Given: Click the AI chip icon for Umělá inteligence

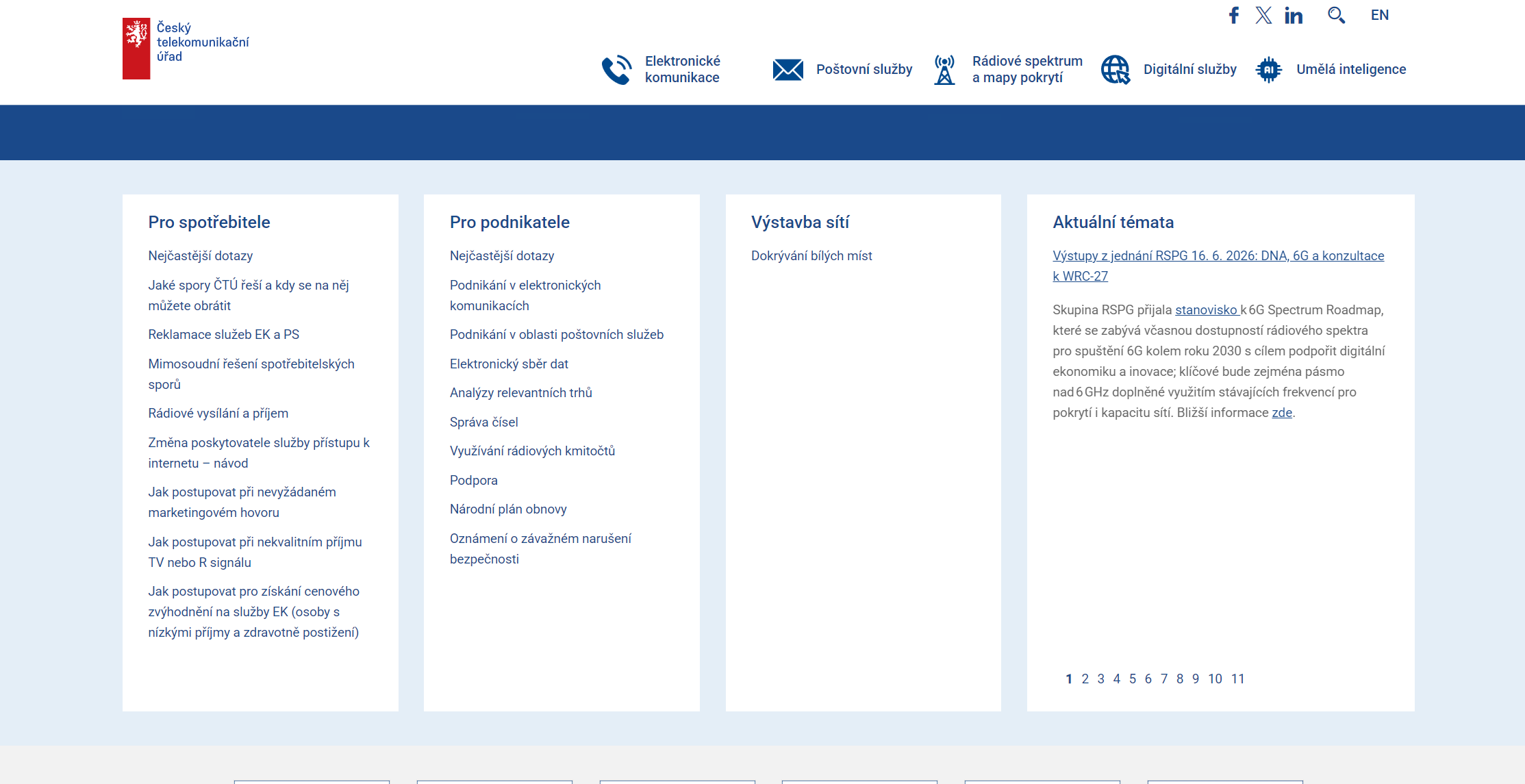Looking at the screenshot, I should pos(1268,69).
